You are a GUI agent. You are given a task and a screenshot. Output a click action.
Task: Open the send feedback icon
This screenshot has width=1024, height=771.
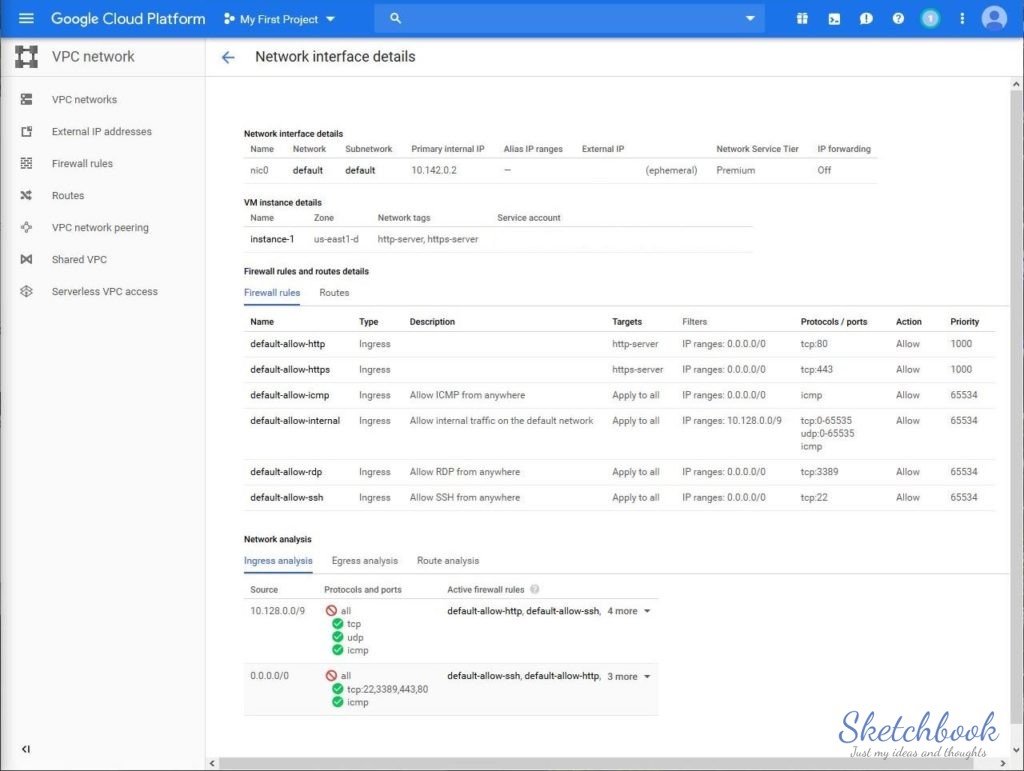tap(866, 18)
